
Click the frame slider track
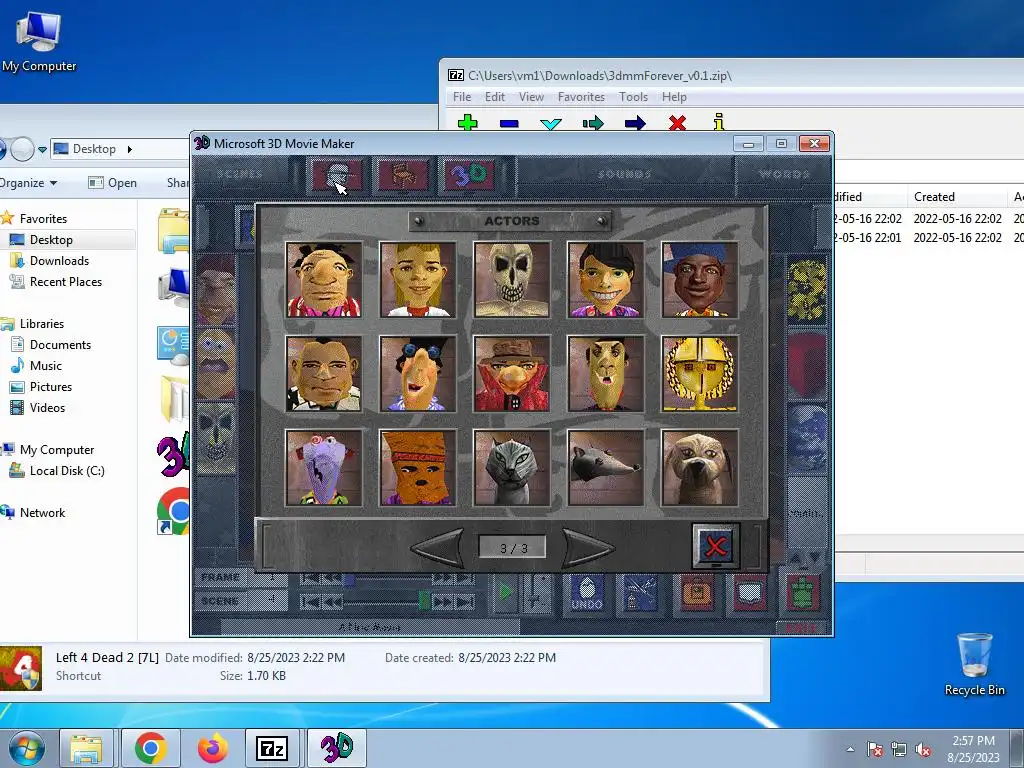393,579
